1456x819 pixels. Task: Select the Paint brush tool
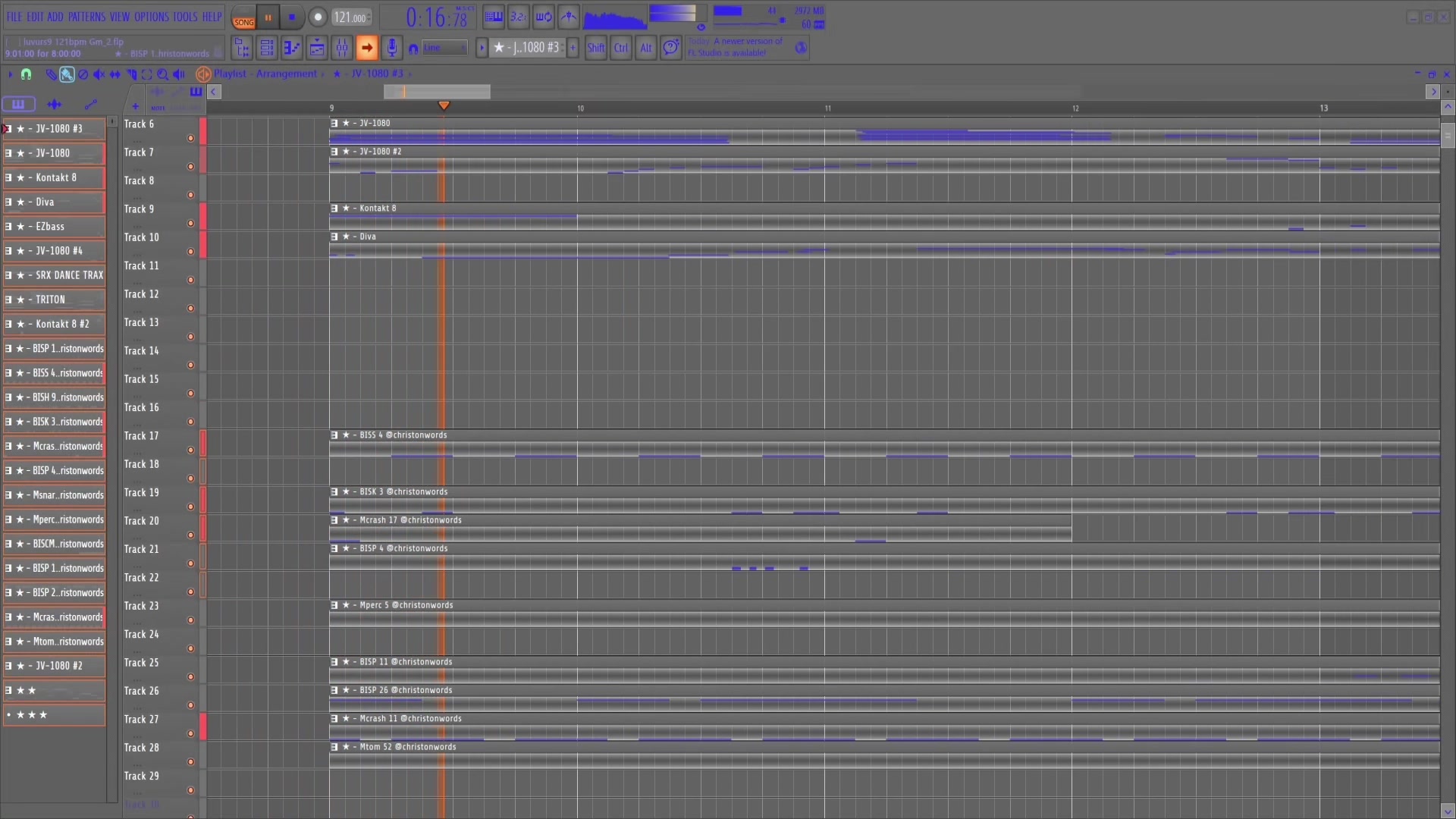pyautogui.click(x=67, y=74)
